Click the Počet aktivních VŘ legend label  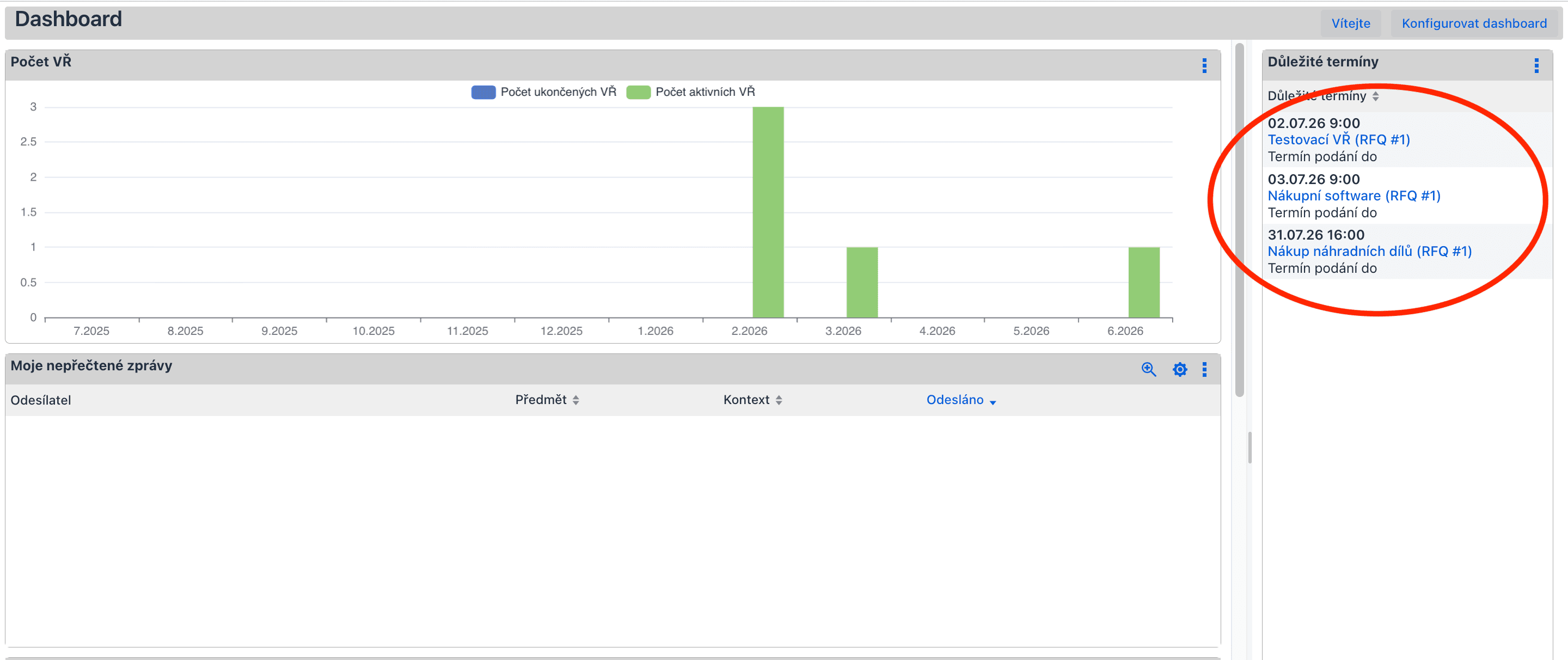coord(705,92)
